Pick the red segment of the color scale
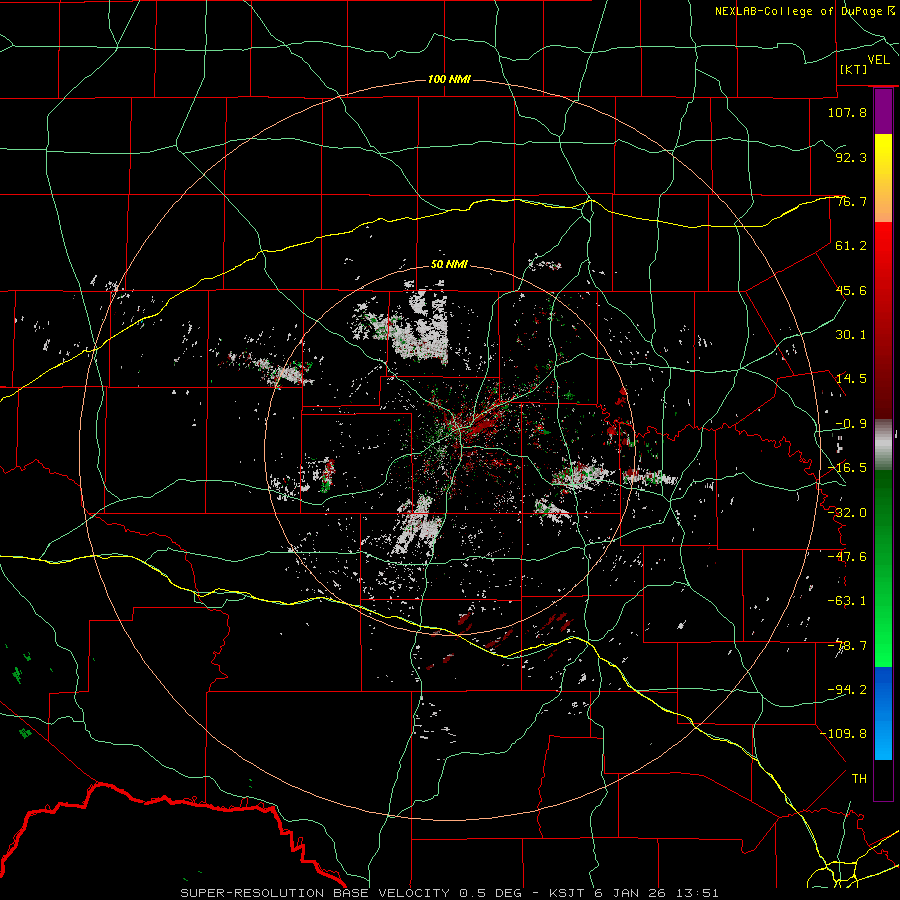Image resolution: width=900 pixels, height=900 pixels. [883, 320]
